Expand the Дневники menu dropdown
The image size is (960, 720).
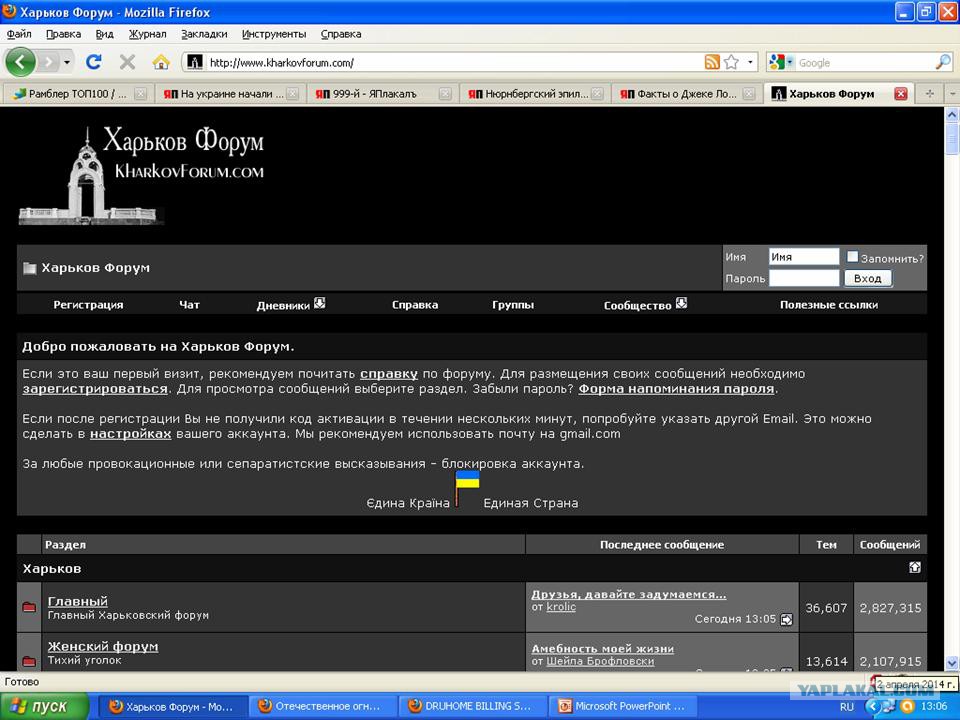tap(320, 303)
